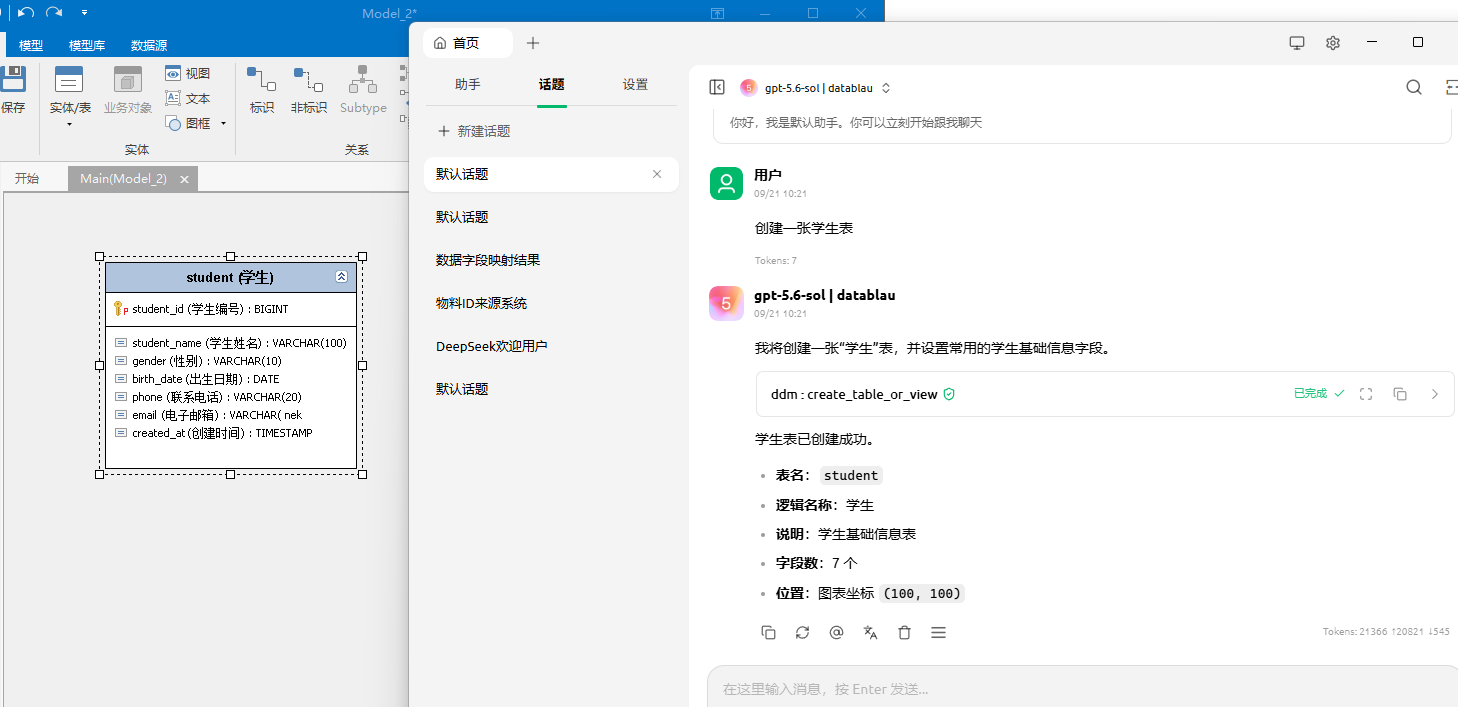Click the fullscreen icon on tool call card

[1366, 394]
